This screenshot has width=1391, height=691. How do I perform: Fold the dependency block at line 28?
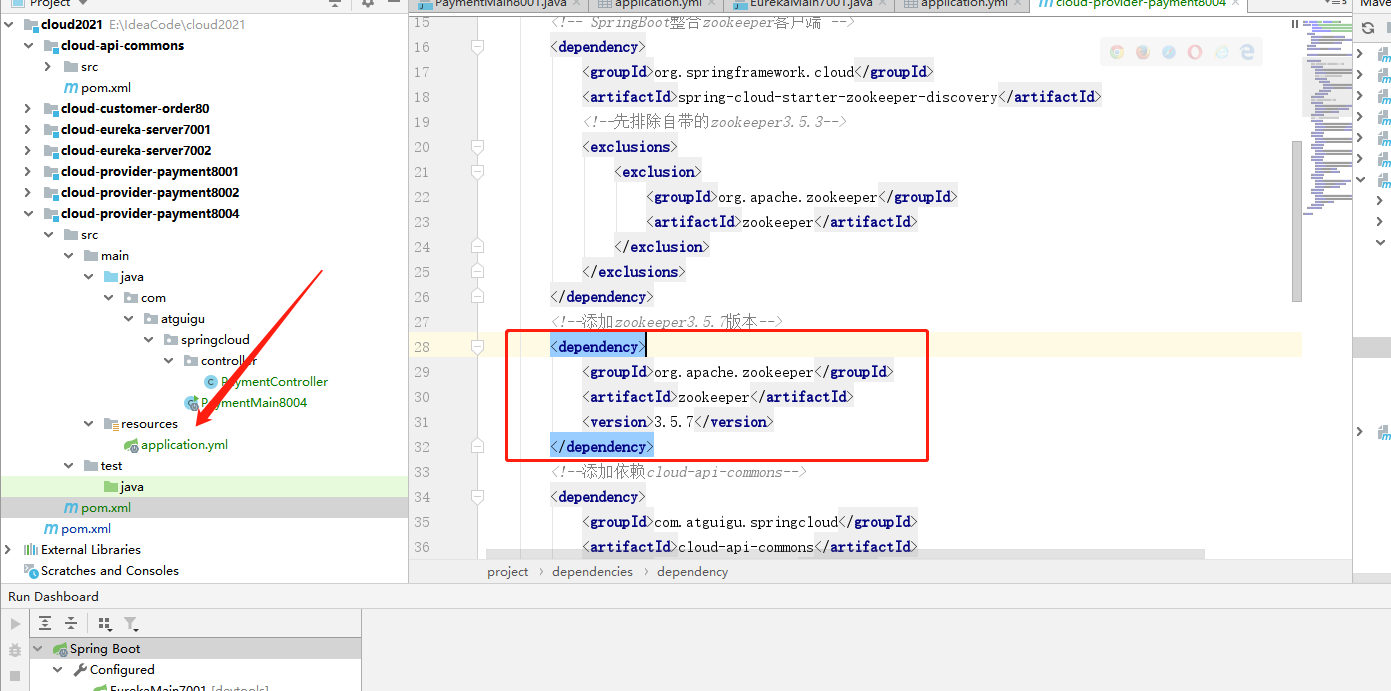(477, 347)
